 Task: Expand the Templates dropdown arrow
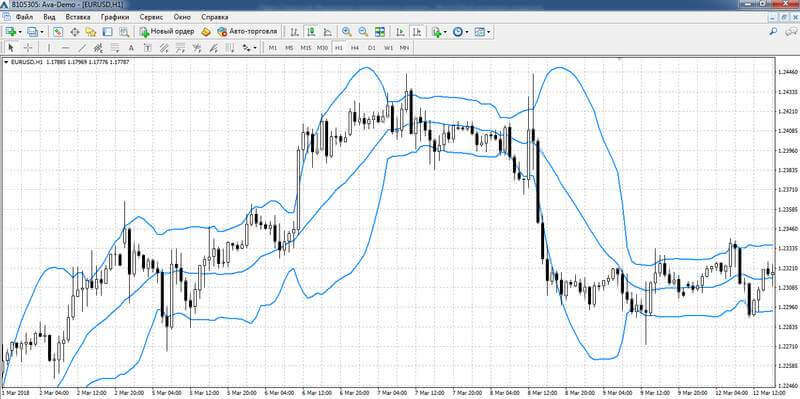tap(488, 32)
